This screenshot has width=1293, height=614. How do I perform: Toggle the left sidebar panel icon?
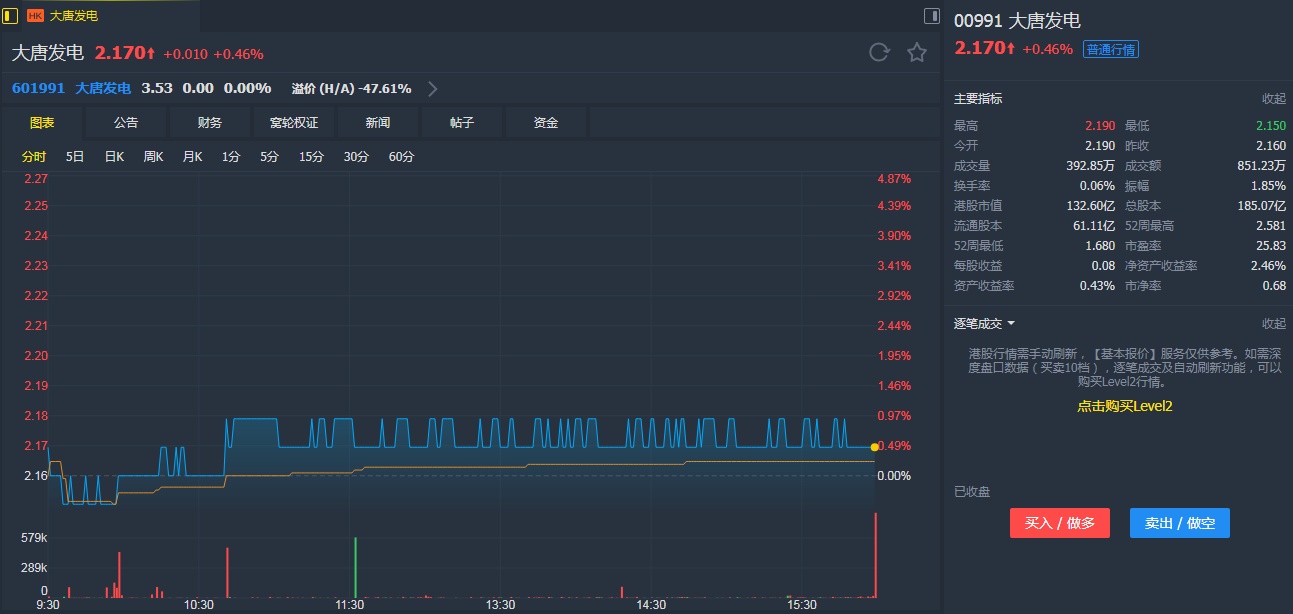tap(11, 16)
